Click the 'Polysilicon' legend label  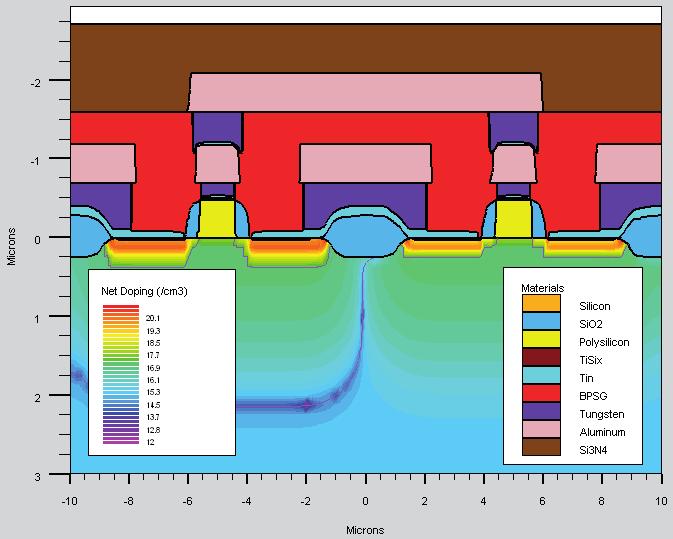[x=604, y=342]
